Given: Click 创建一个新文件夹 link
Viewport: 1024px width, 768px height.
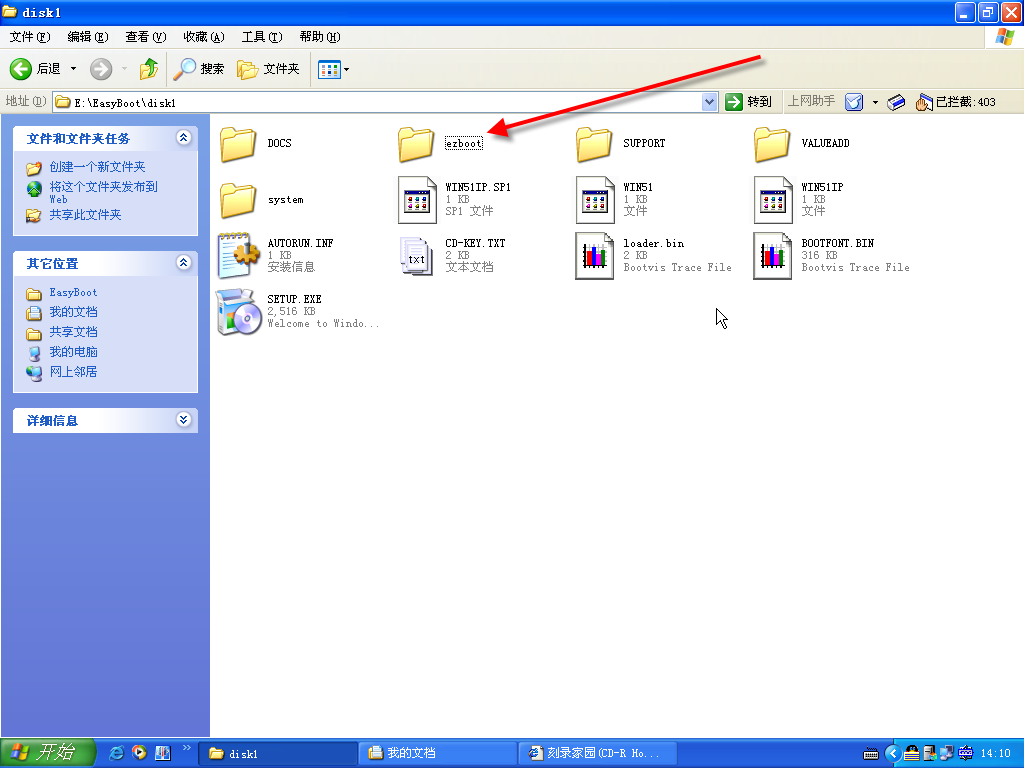Looking at the screenshot, I should pos(97,167).
